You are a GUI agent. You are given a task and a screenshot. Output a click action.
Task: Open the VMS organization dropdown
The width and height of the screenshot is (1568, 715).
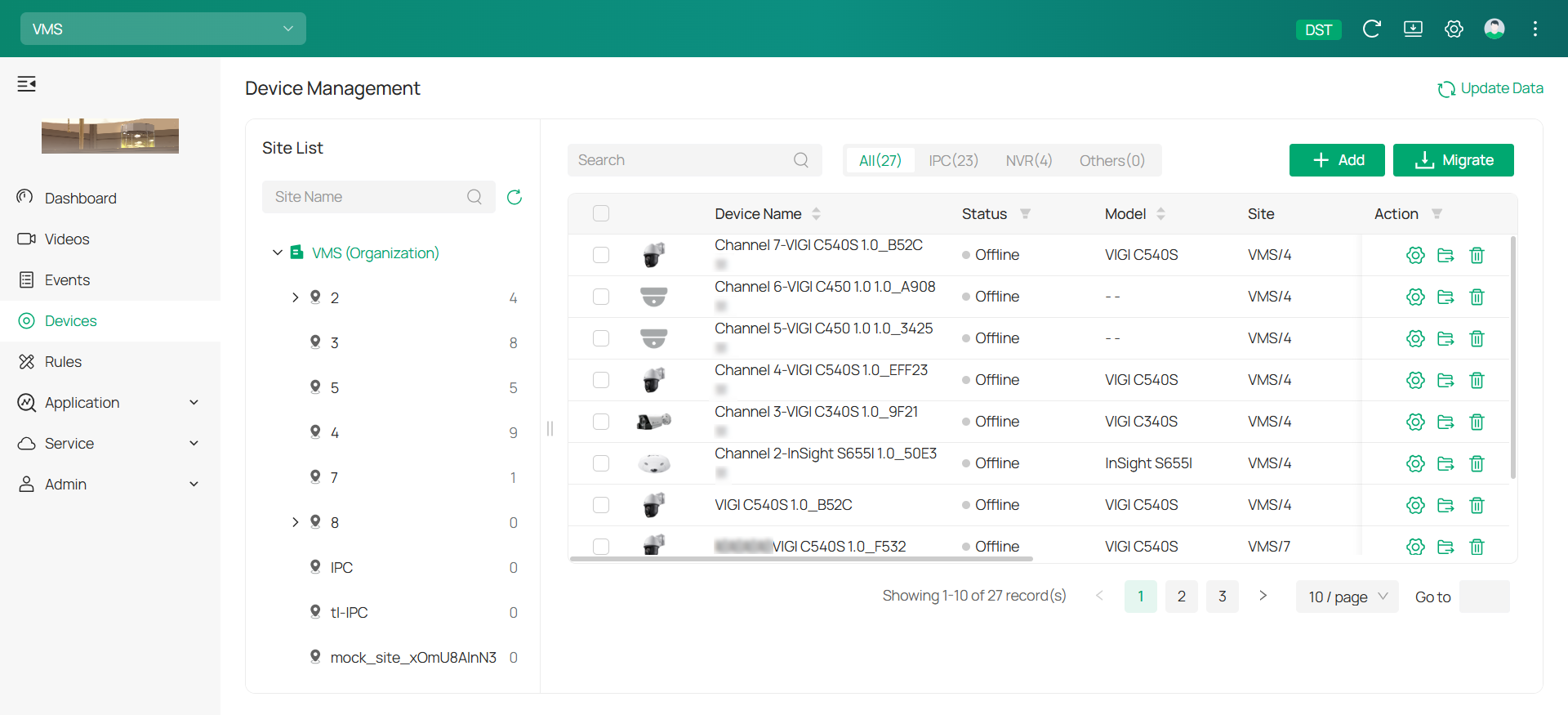[163, 29]
